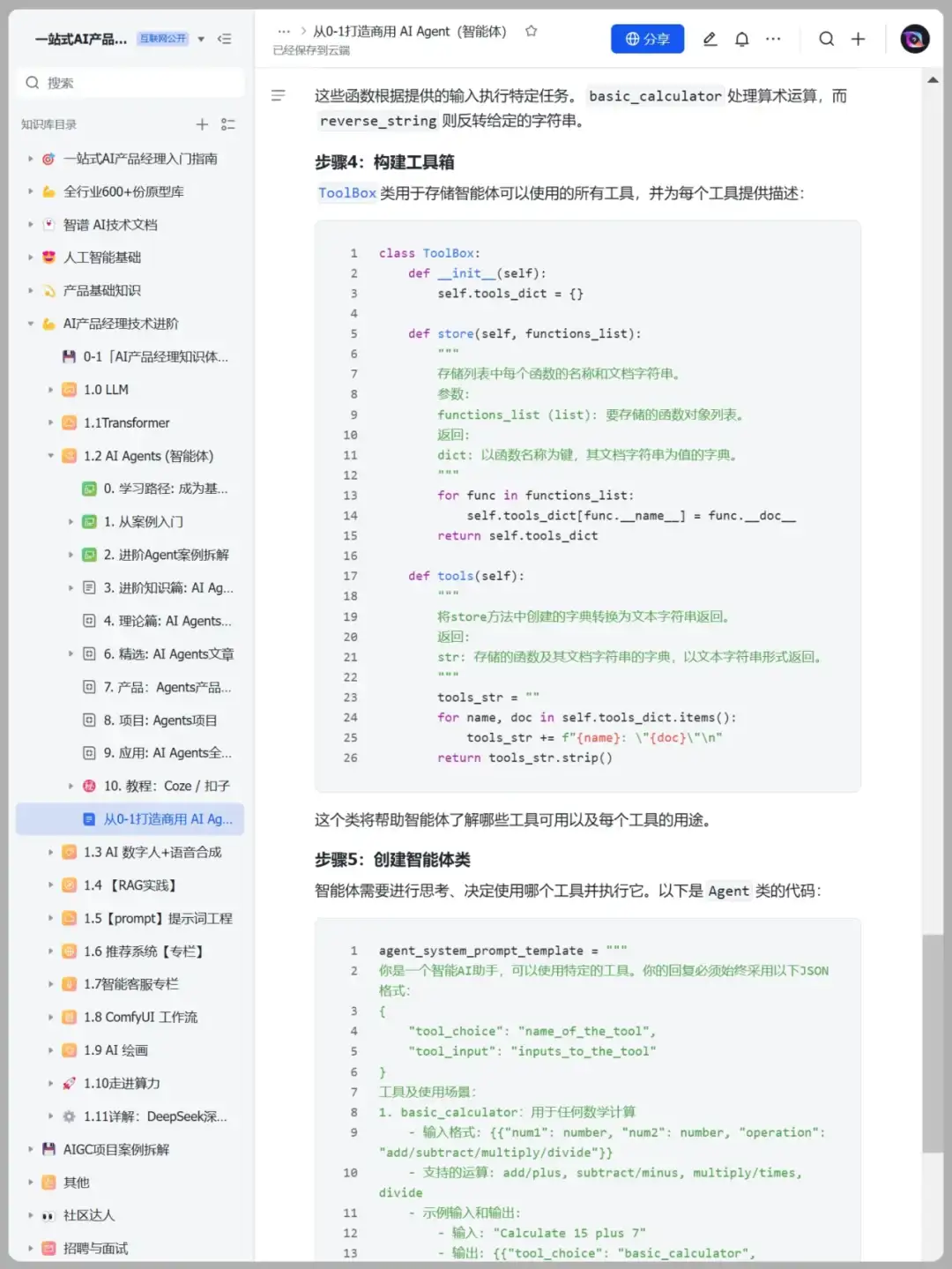
Task: Open the document outline icon beside the content
Action: pyautogui.click(x=278, y=95)
